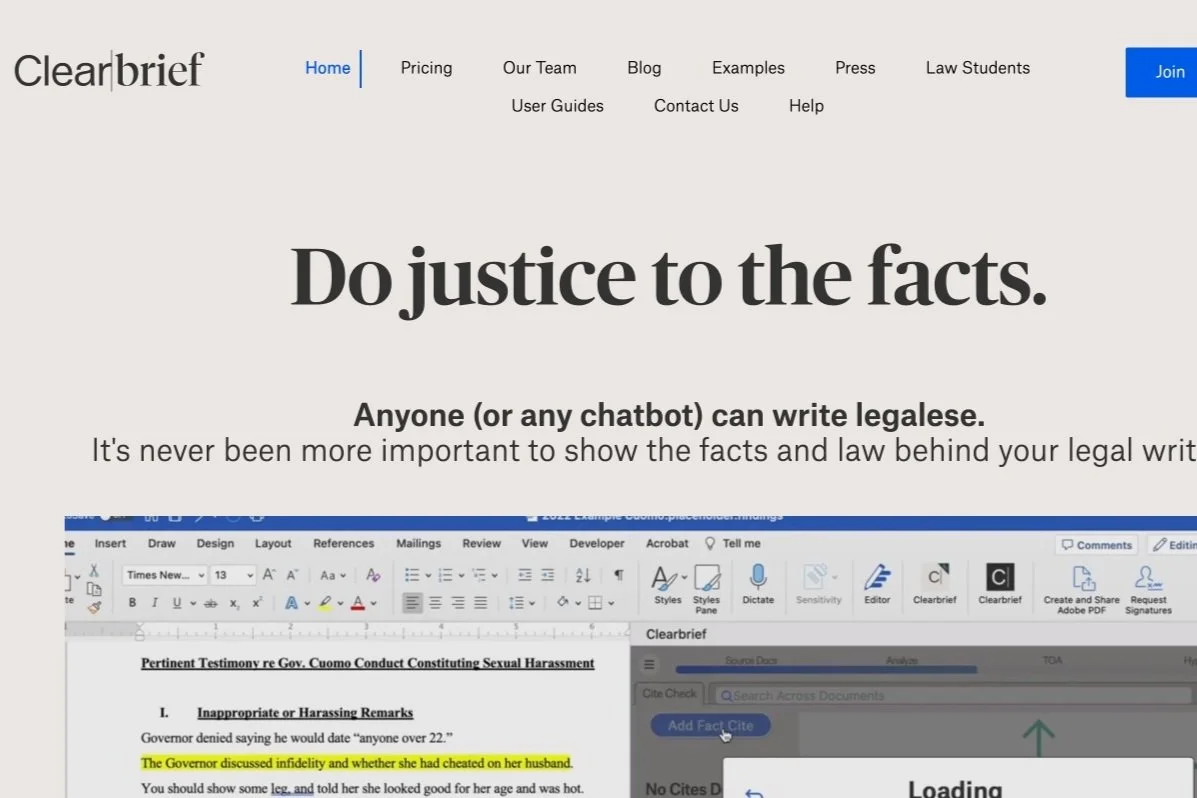The image size is (1197, 798).
Task: Open the Blog link
Action: pos(644,68)
